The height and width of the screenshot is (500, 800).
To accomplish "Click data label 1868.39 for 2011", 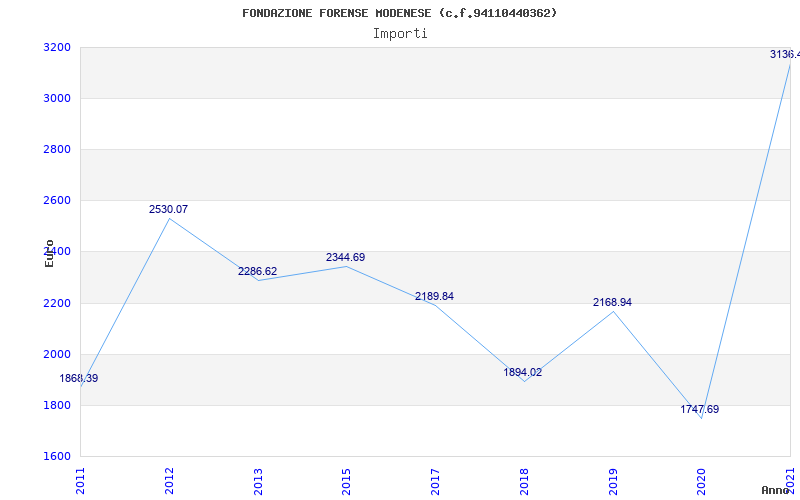I will [x=79, y=379].
